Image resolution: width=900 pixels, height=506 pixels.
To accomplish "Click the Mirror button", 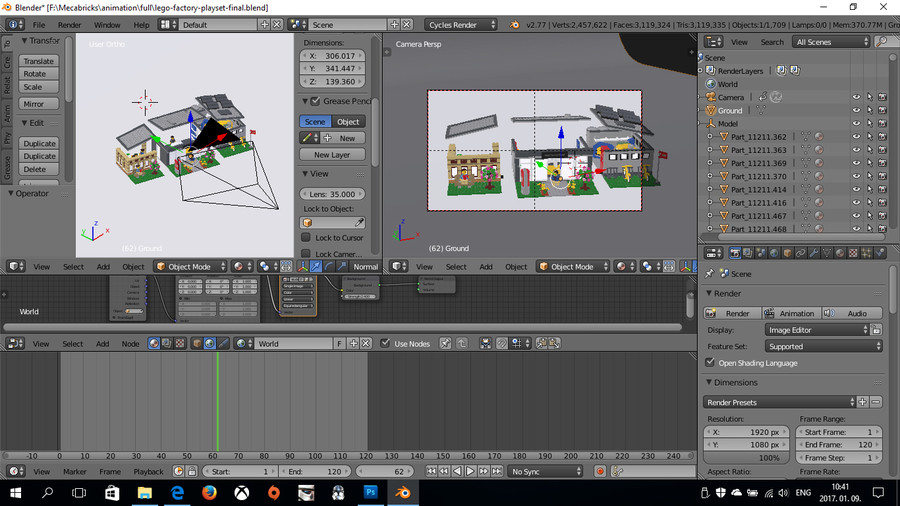I will coord(38,104).
